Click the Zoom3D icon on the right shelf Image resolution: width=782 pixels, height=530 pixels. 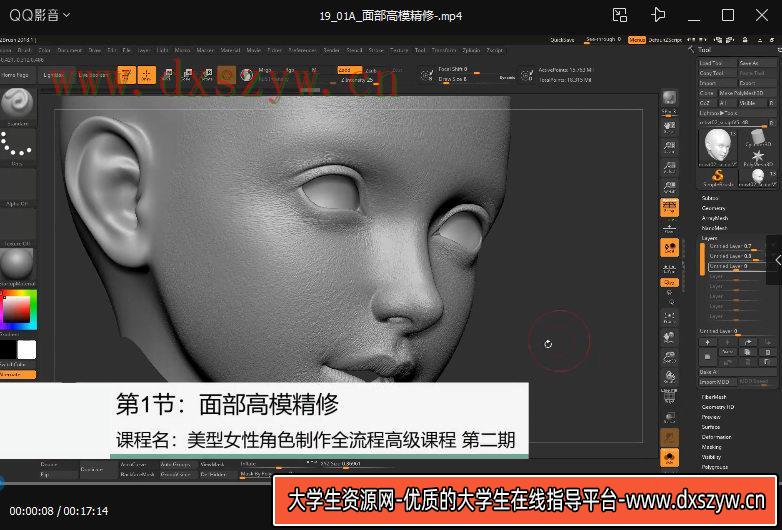[669, 357]
